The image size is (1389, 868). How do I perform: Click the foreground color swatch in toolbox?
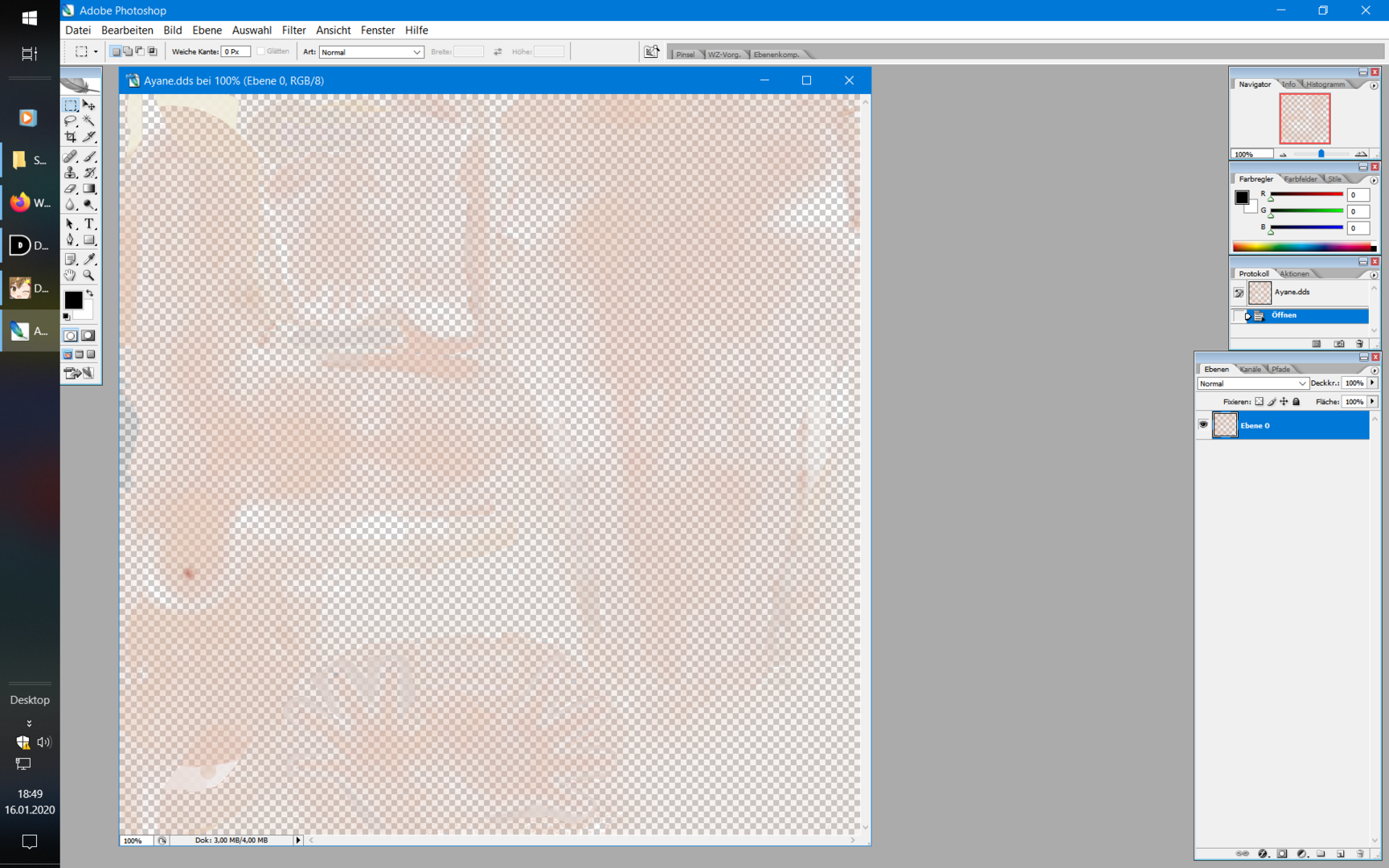(72, 299)
